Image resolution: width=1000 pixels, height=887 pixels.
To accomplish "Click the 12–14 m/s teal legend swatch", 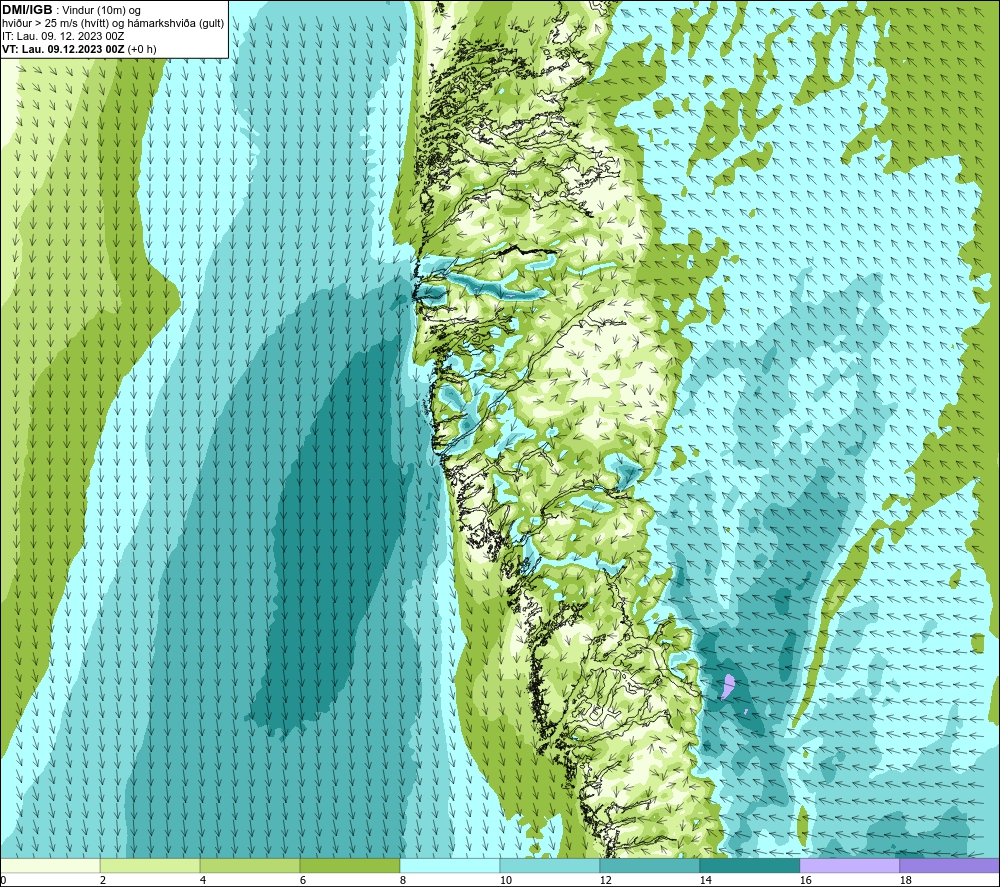I will (x=649, y=865).
